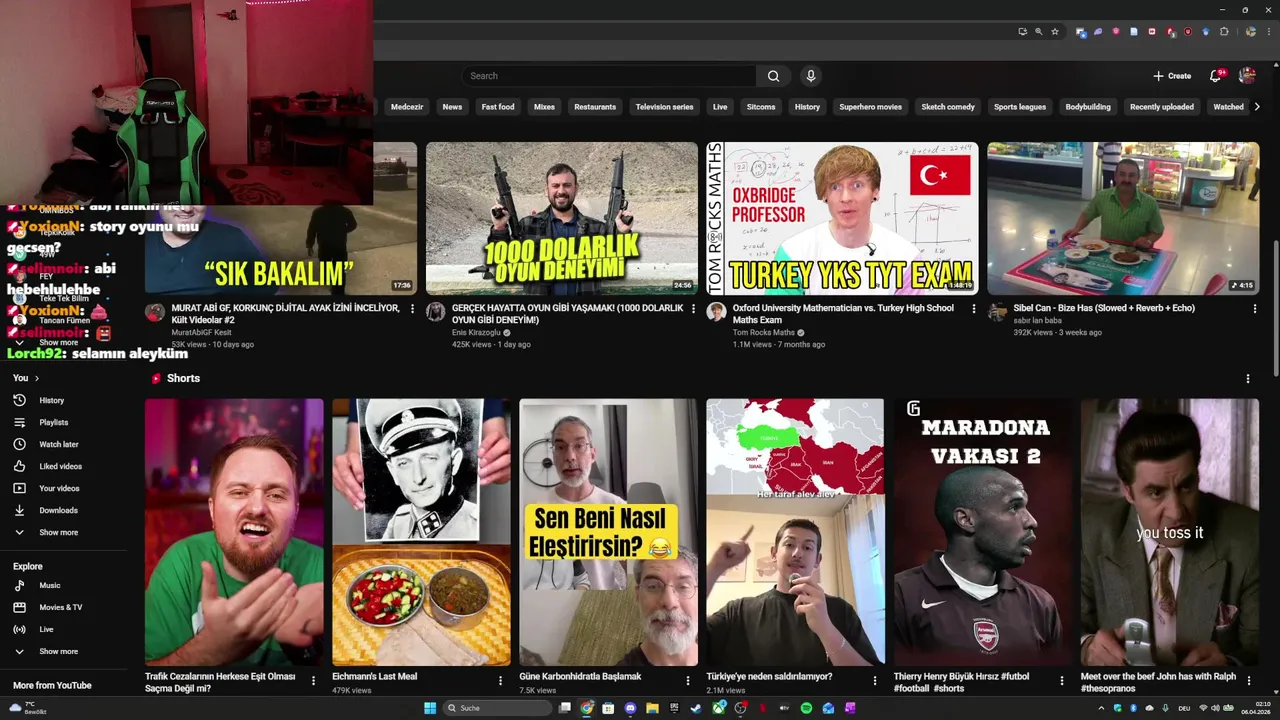
Task: Open options for Eichmann's Last Meal short
Action: (500, 680)
